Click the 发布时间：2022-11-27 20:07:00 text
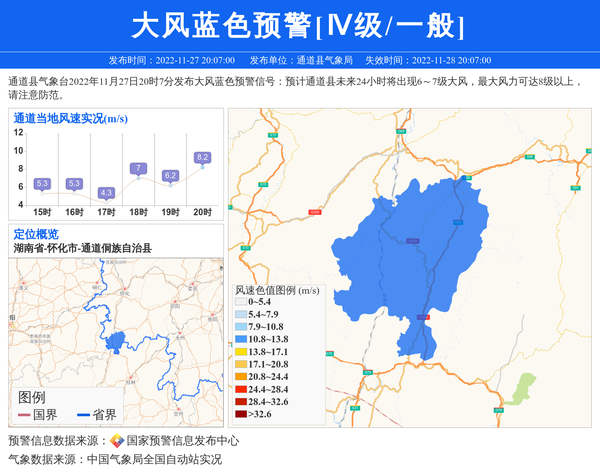Viewport: 600px width, 471px height. click(x=171, y=60)
